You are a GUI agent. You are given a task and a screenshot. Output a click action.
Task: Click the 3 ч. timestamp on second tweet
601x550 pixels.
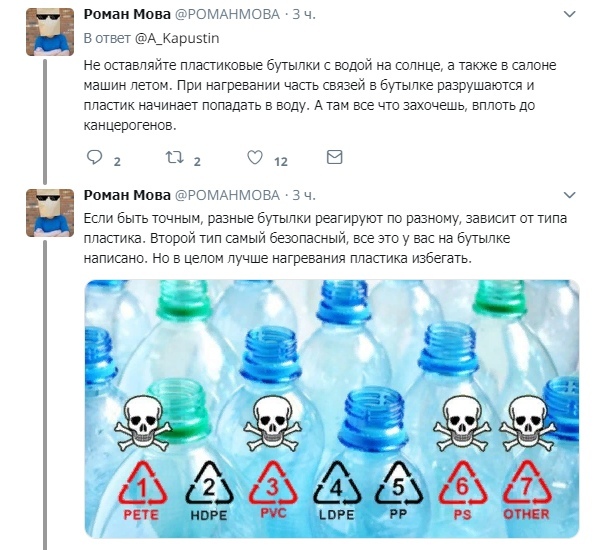[304, 195]
